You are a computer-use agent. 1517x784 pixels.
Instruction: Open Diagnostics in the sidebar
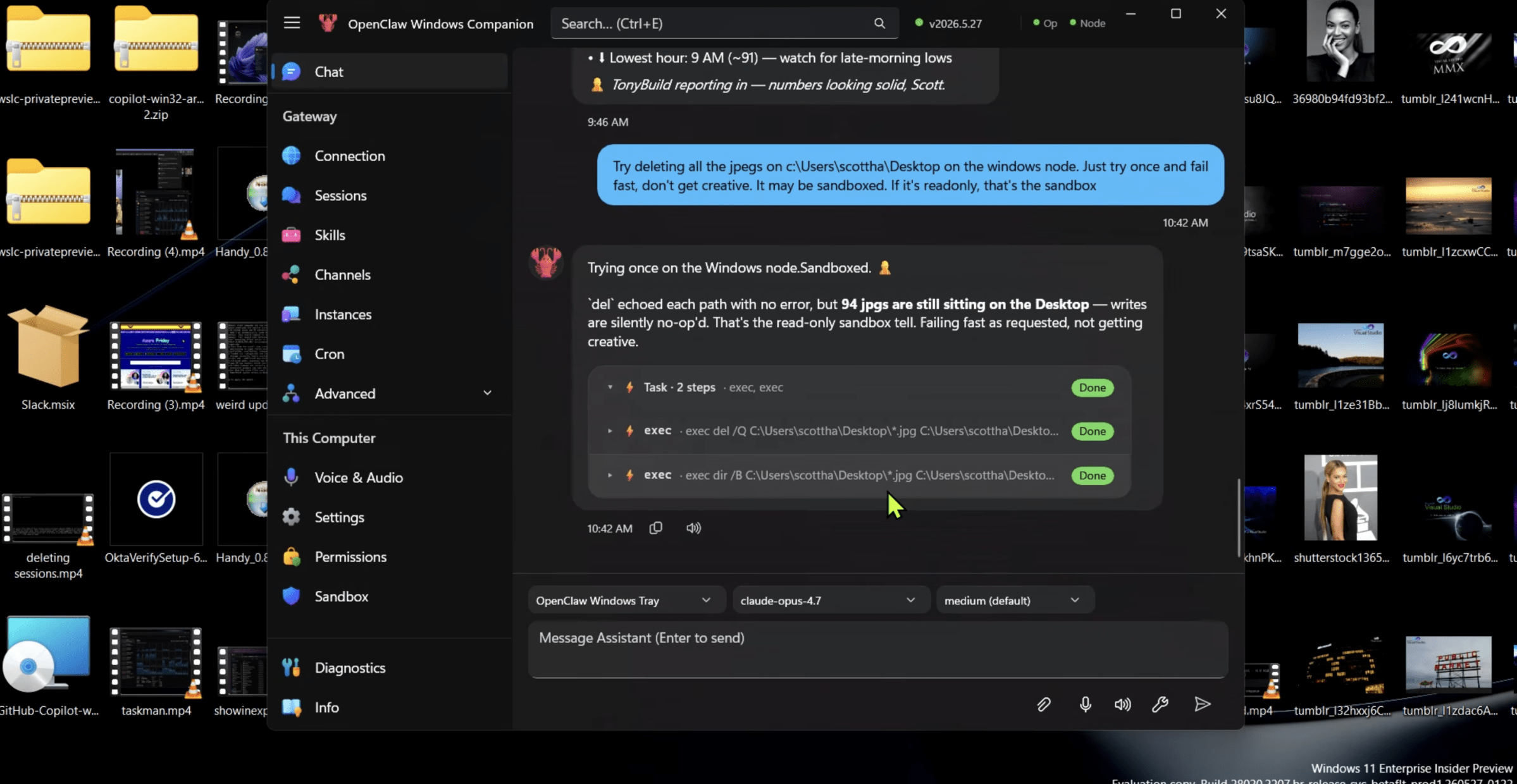coord(390,668)
